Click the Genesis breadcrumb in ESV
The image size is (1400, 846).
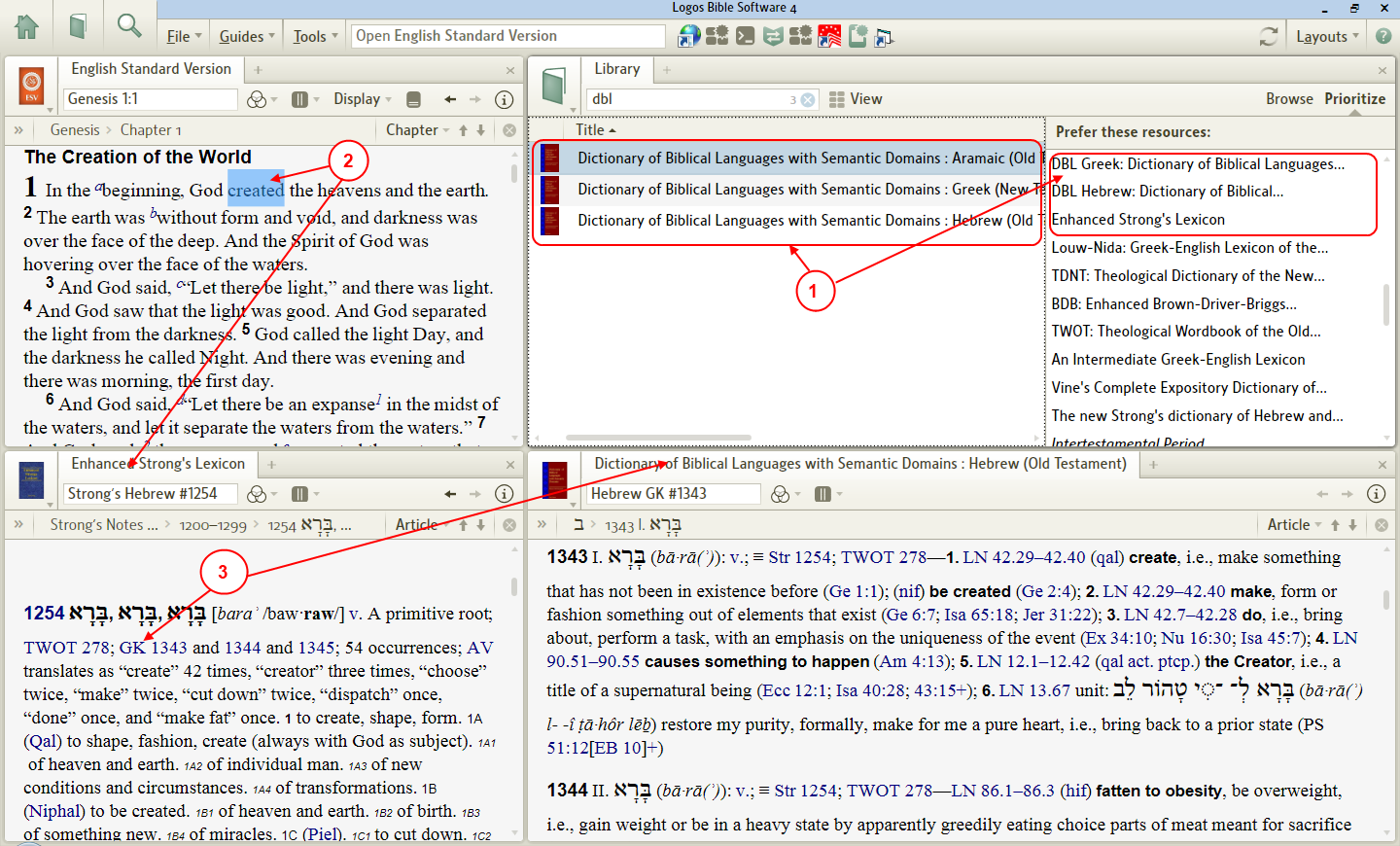pos(75,130)
